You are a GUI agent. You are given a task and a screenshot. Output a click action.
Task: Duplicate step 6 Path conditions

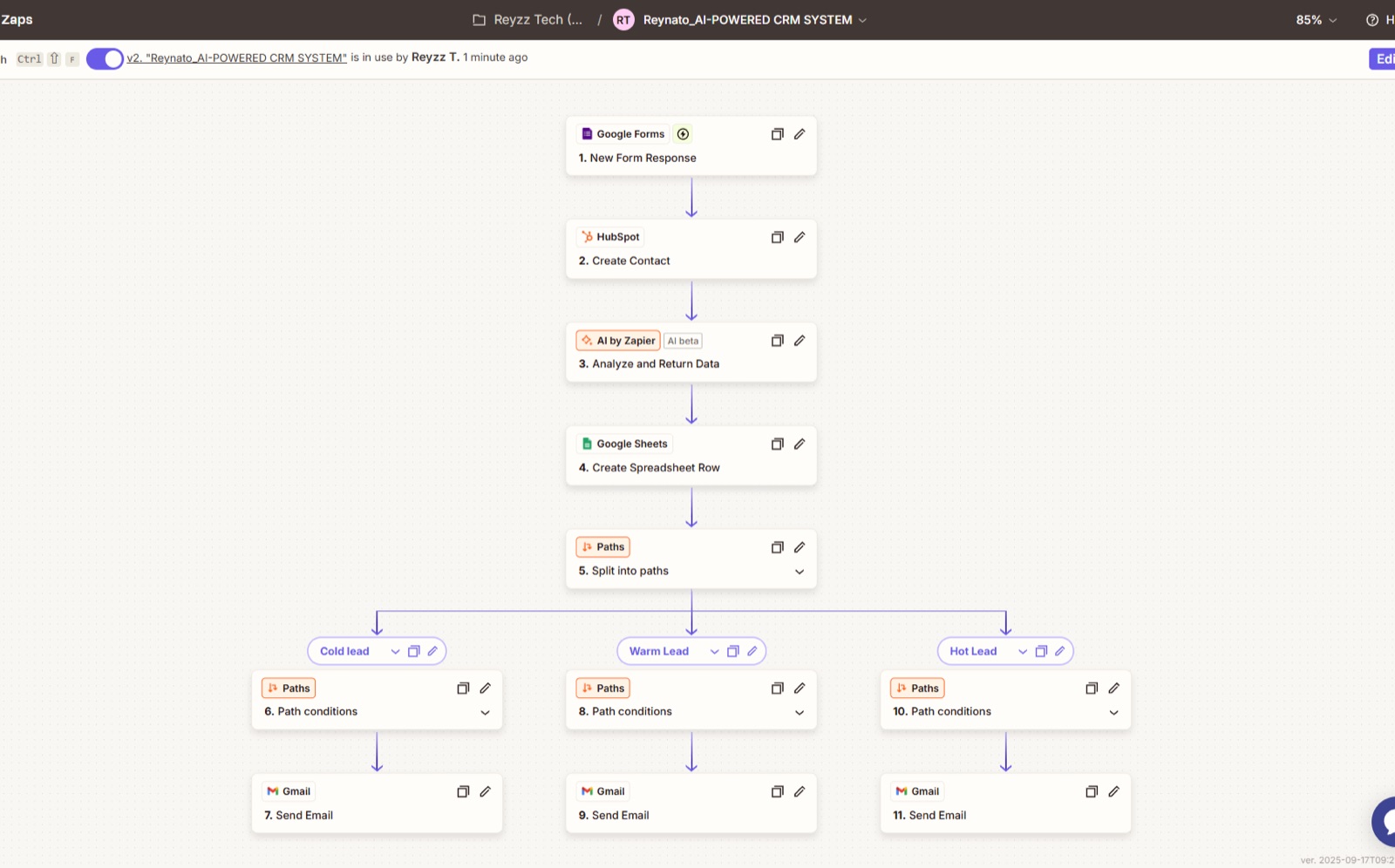(463, 688)
